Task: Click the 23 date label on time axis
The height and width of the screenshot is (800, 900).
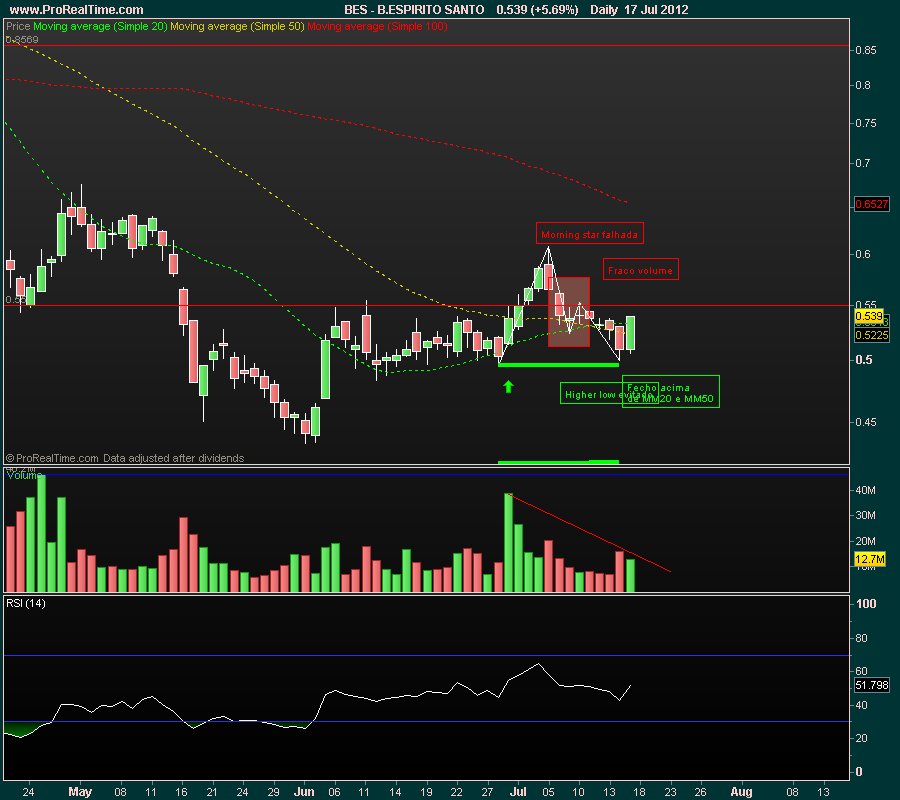Action: (x=670, y=792)
